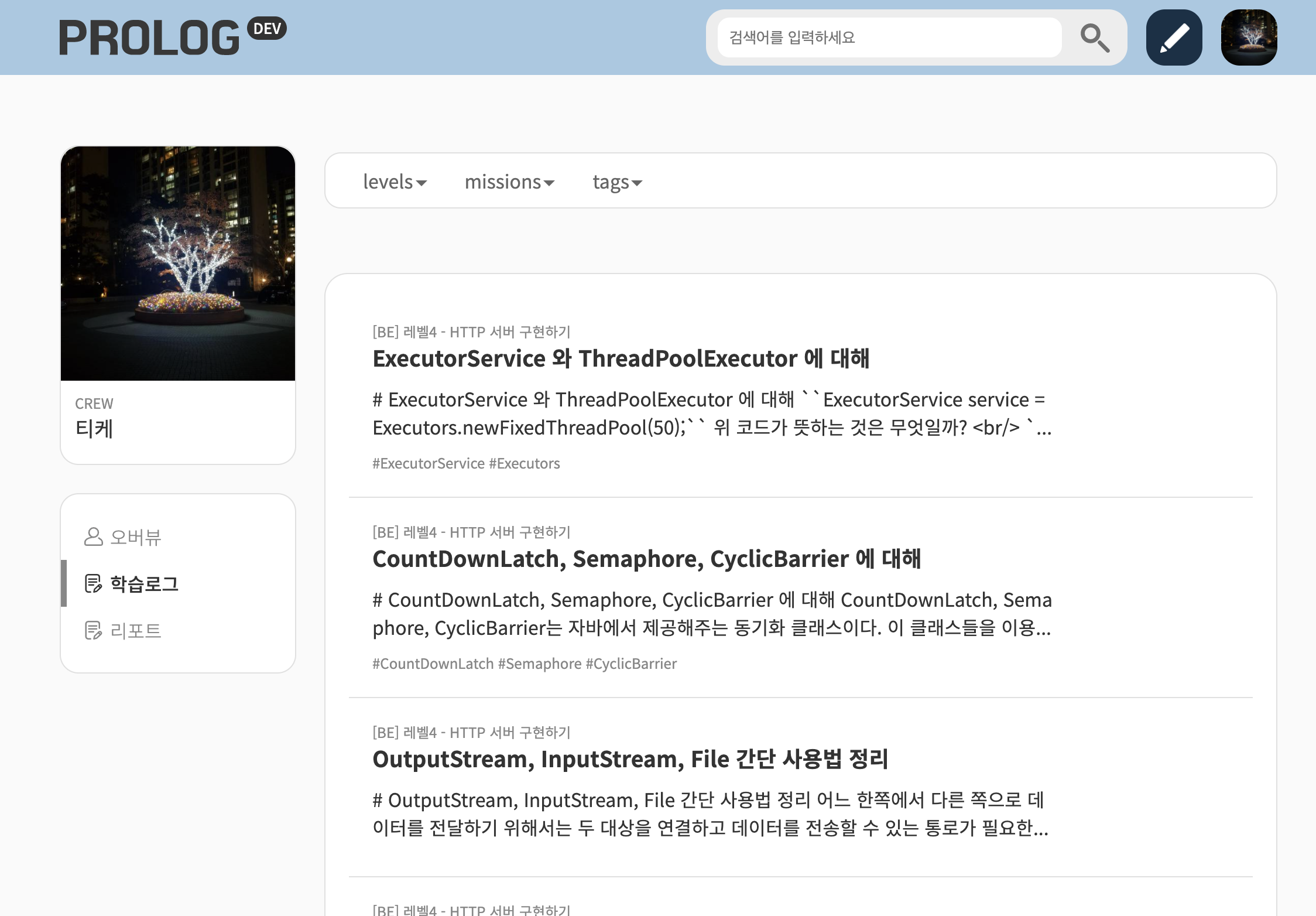Click the DEV badge next to the logo
The height and width of the screenshot is (916, 1316).
(266, 28)
